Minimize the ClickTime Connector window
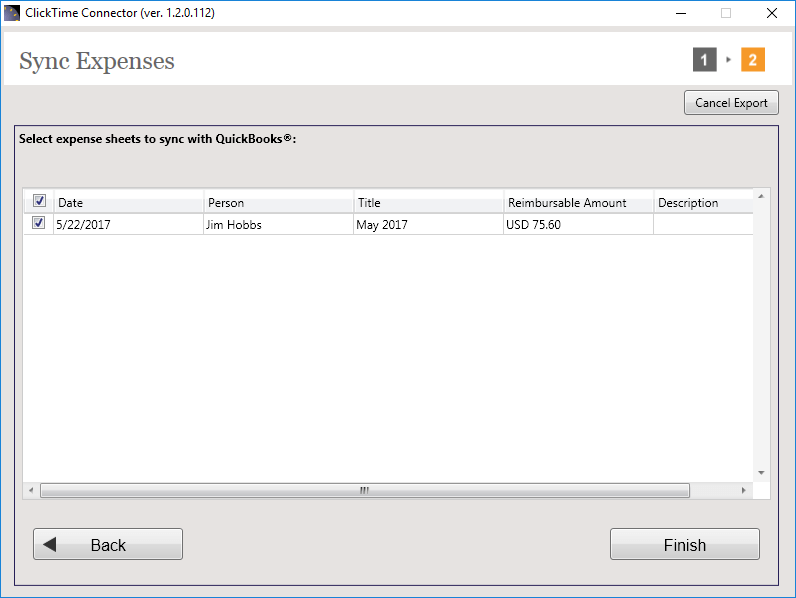Image resolution: width=796 pixels, height=598 pixels. pyautogui.click(x=681, y=13)
